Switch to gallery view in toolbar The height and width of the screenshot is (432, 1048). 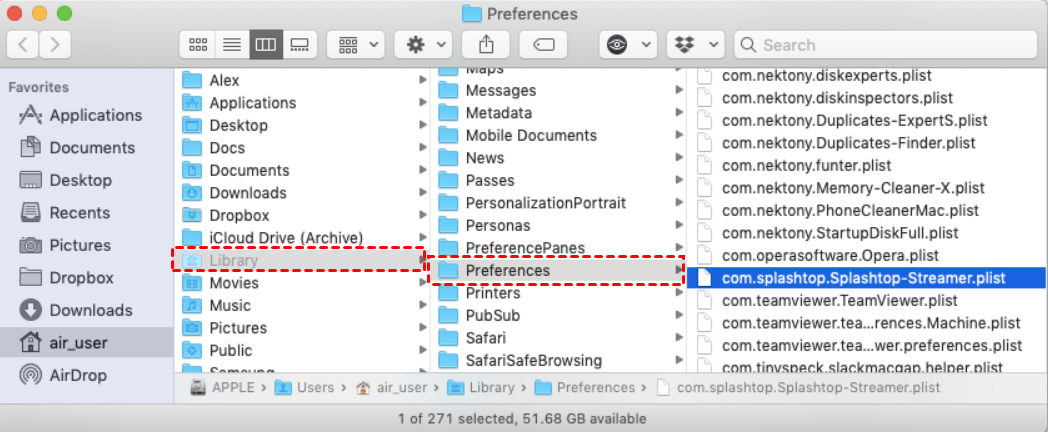tap(298, 45)
